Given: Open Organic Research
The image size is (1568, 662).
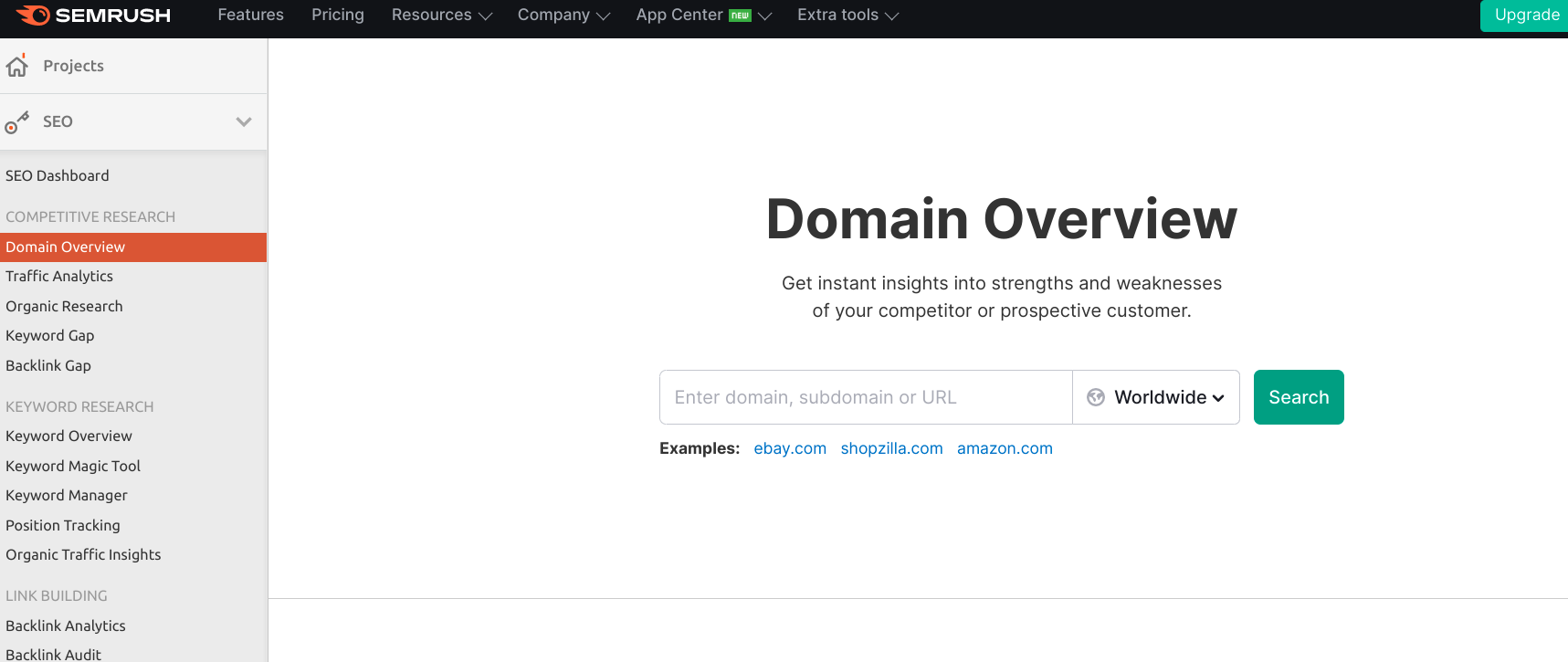Looking at the screenshot, I should 64,306.
